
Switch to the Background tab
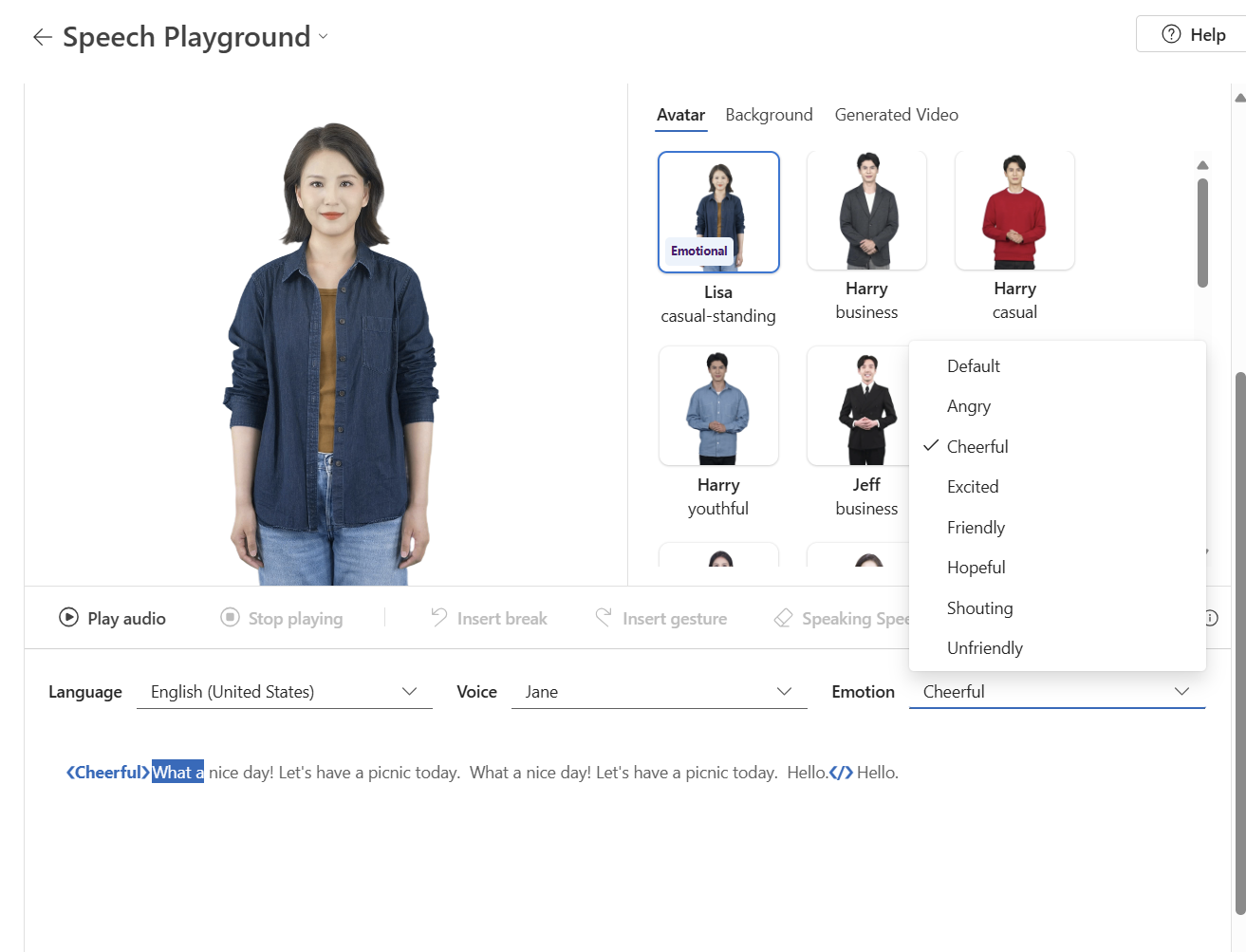[x=769, y=115]
